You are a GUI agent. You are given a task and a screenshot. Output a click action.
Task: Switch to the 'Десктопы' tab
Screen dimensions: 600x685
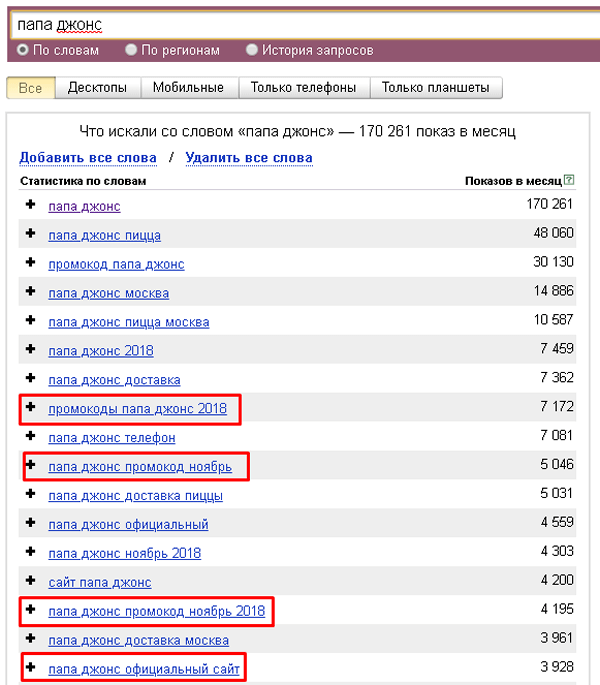coord(97,88)
